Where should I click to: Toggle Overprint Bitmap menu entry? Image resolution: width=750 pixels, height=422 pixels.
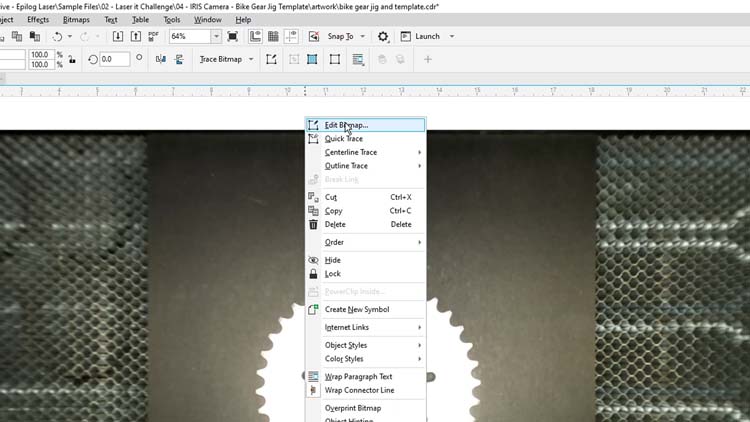(x=365, y=408)
